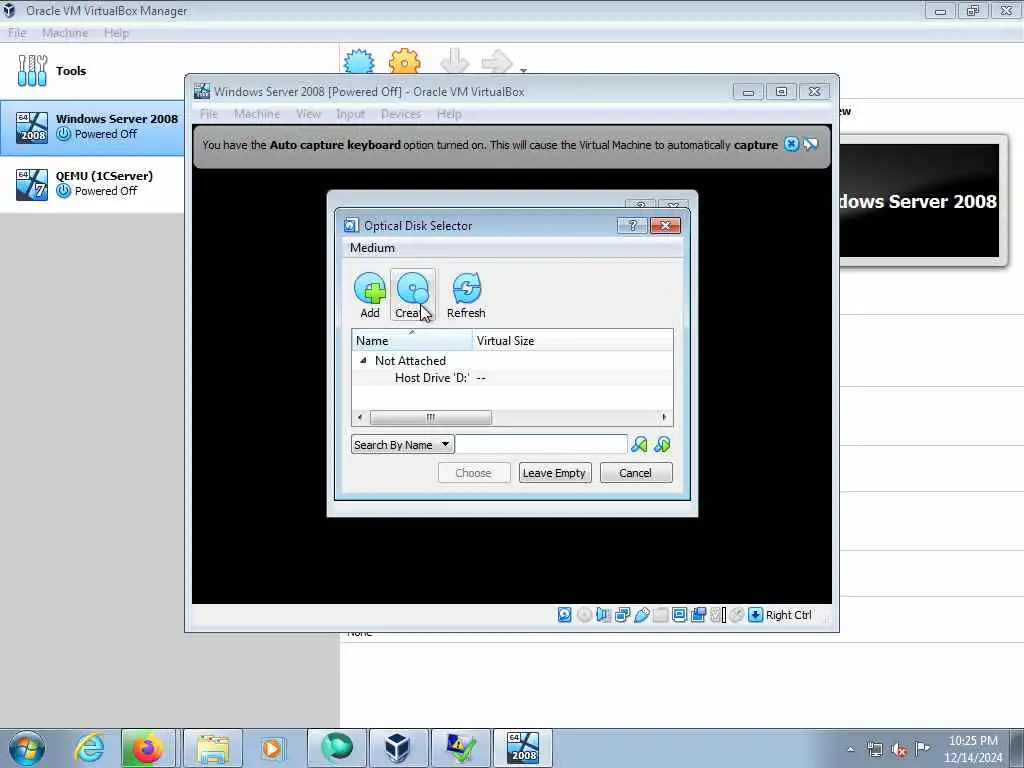The image size is (1024, 768).
Task: Click shared folders indicator in VM status bar
Action: [660, 615]
